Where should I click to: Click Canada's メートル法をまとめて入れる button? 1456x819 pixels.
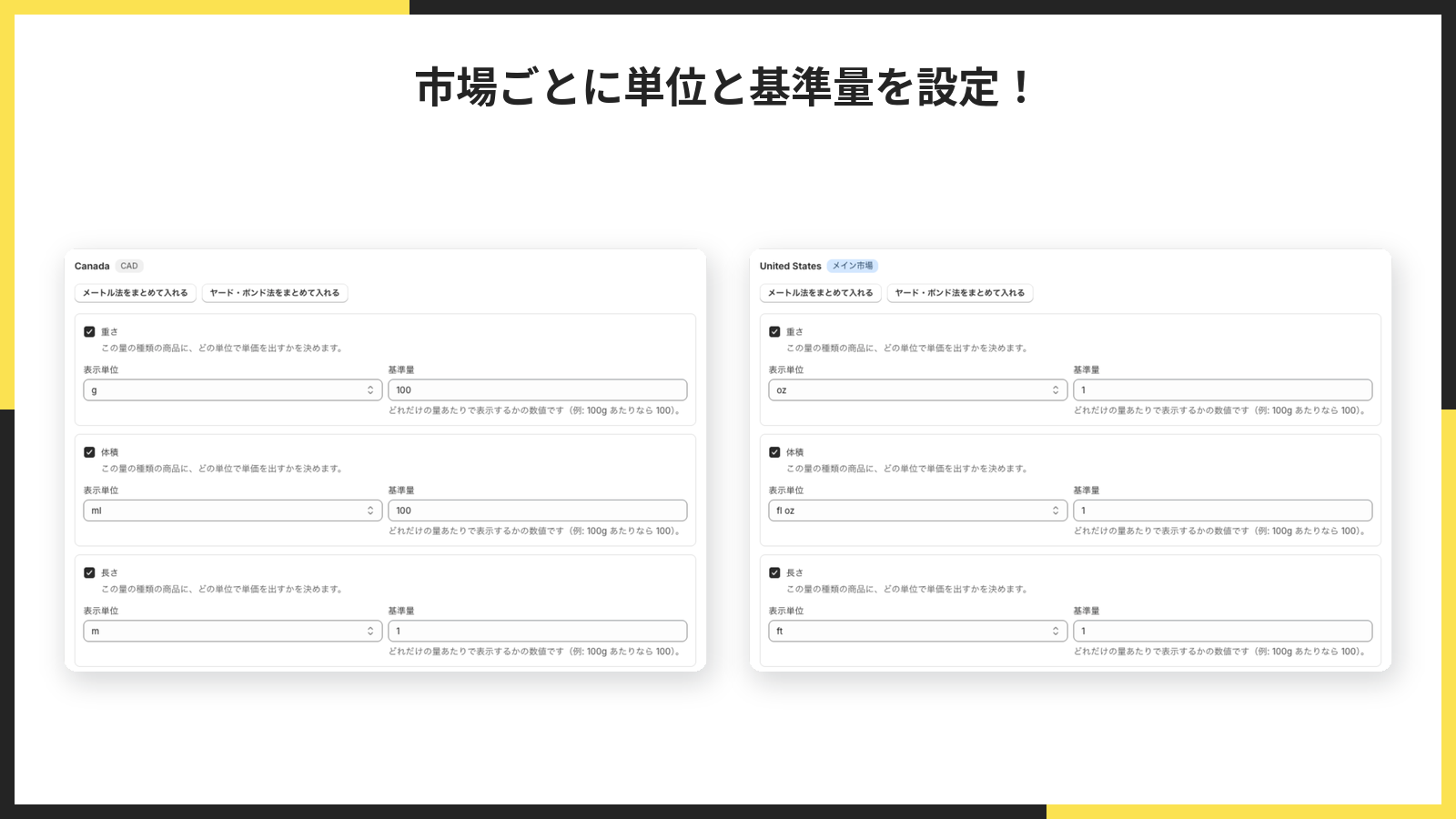[x=136, y=293]
